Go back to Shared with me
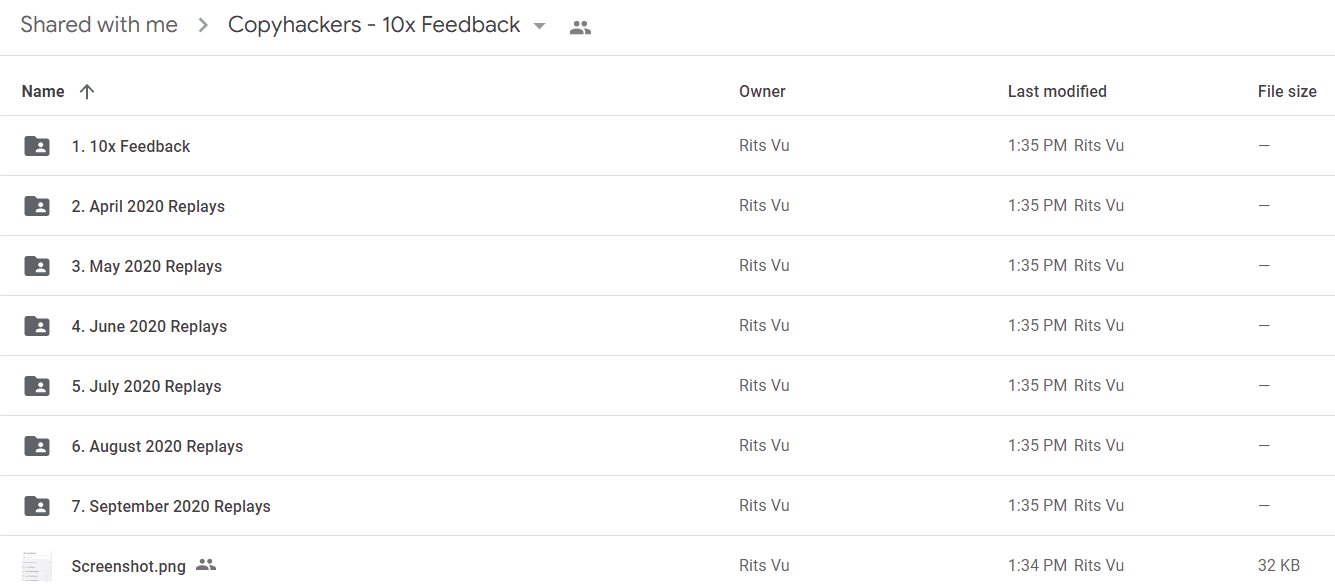This screenshot has height=588, width=1335. point(99,25)
